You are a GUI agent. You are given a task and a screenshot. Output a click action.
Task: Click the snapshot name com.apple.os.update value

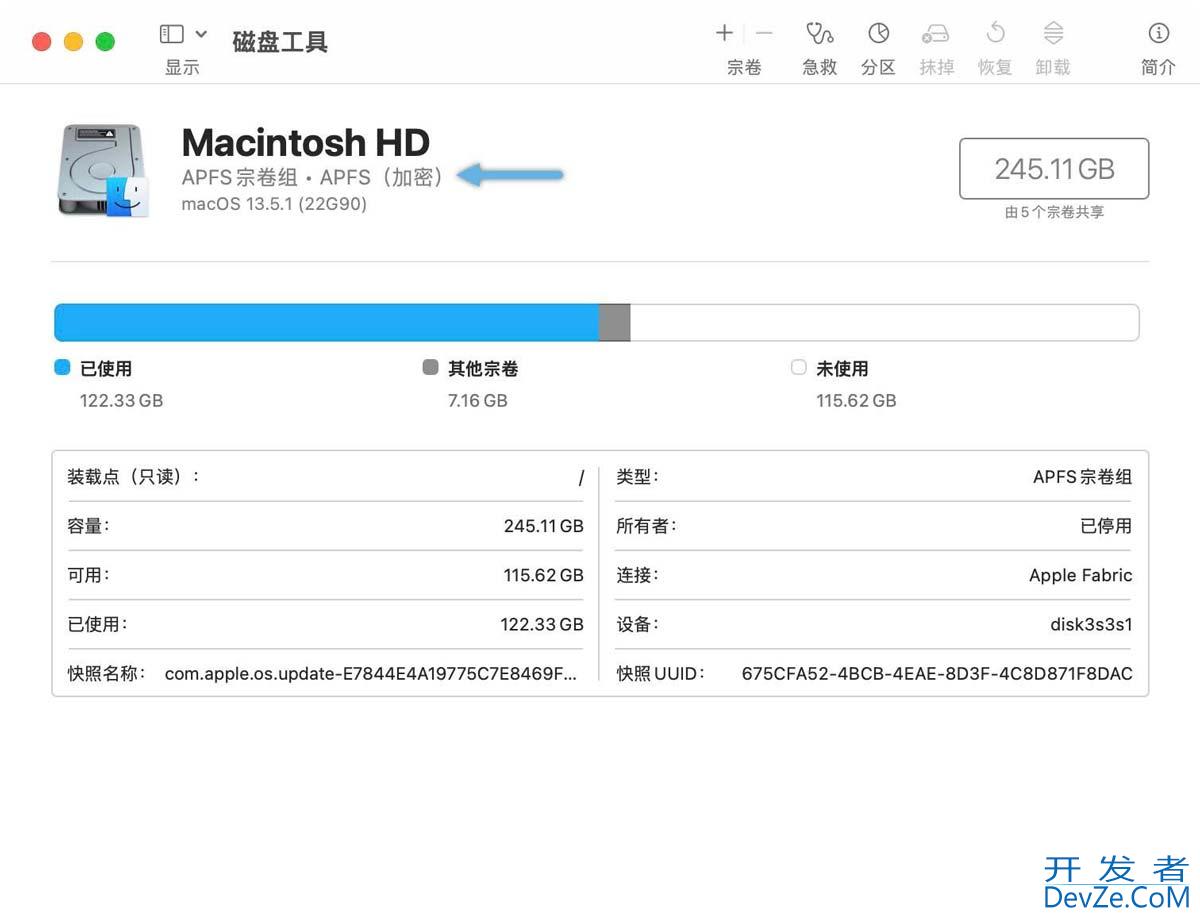[371, 674]
